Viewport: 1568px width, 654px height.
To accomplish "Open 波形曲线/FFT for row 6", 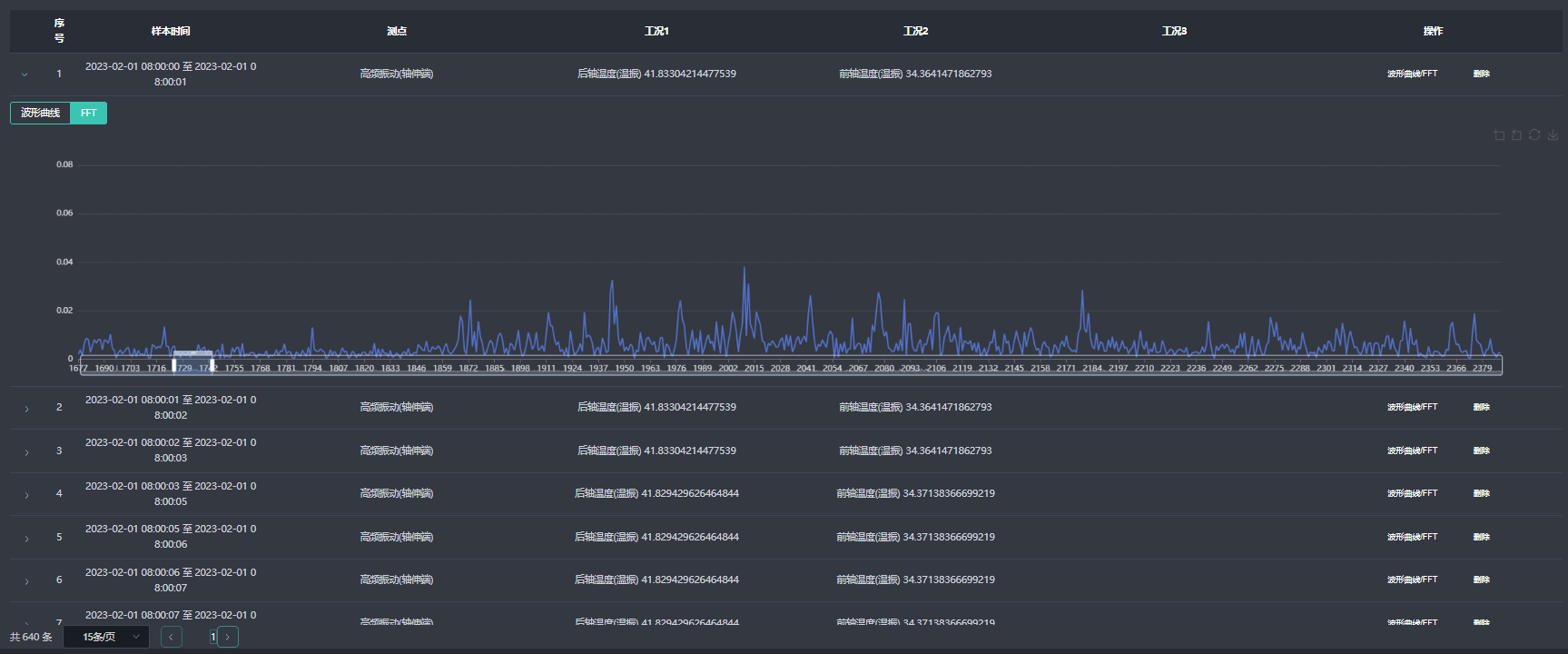I will coord(1412,580).
